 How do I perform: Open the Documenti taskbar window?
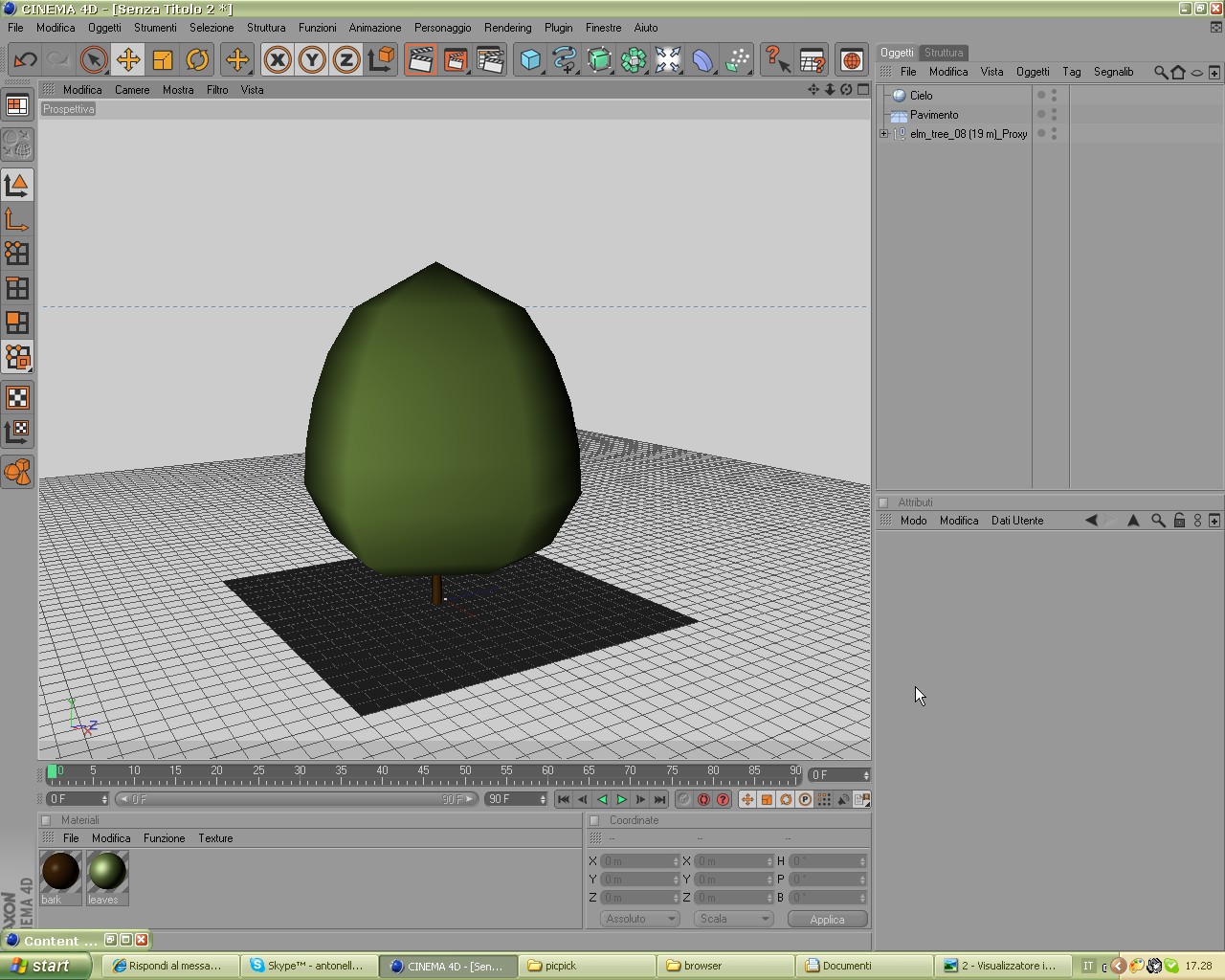click(x=862, y=966)
